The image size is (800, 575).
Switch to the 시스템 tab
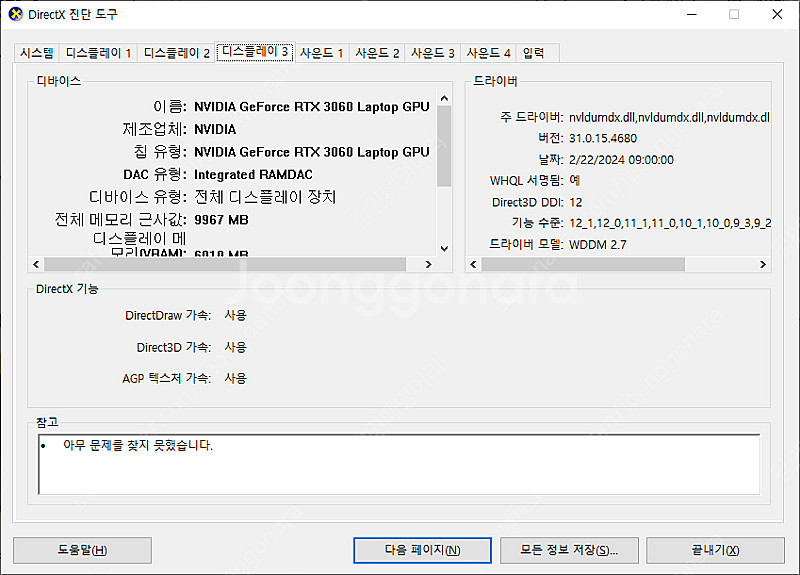tap(37, 53)
